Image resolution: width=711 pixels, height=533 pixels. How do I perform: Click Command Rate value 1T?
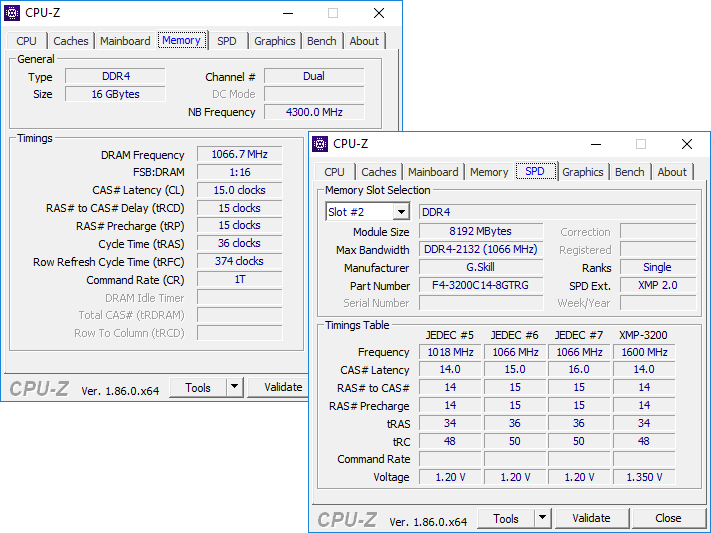(239, 279)
